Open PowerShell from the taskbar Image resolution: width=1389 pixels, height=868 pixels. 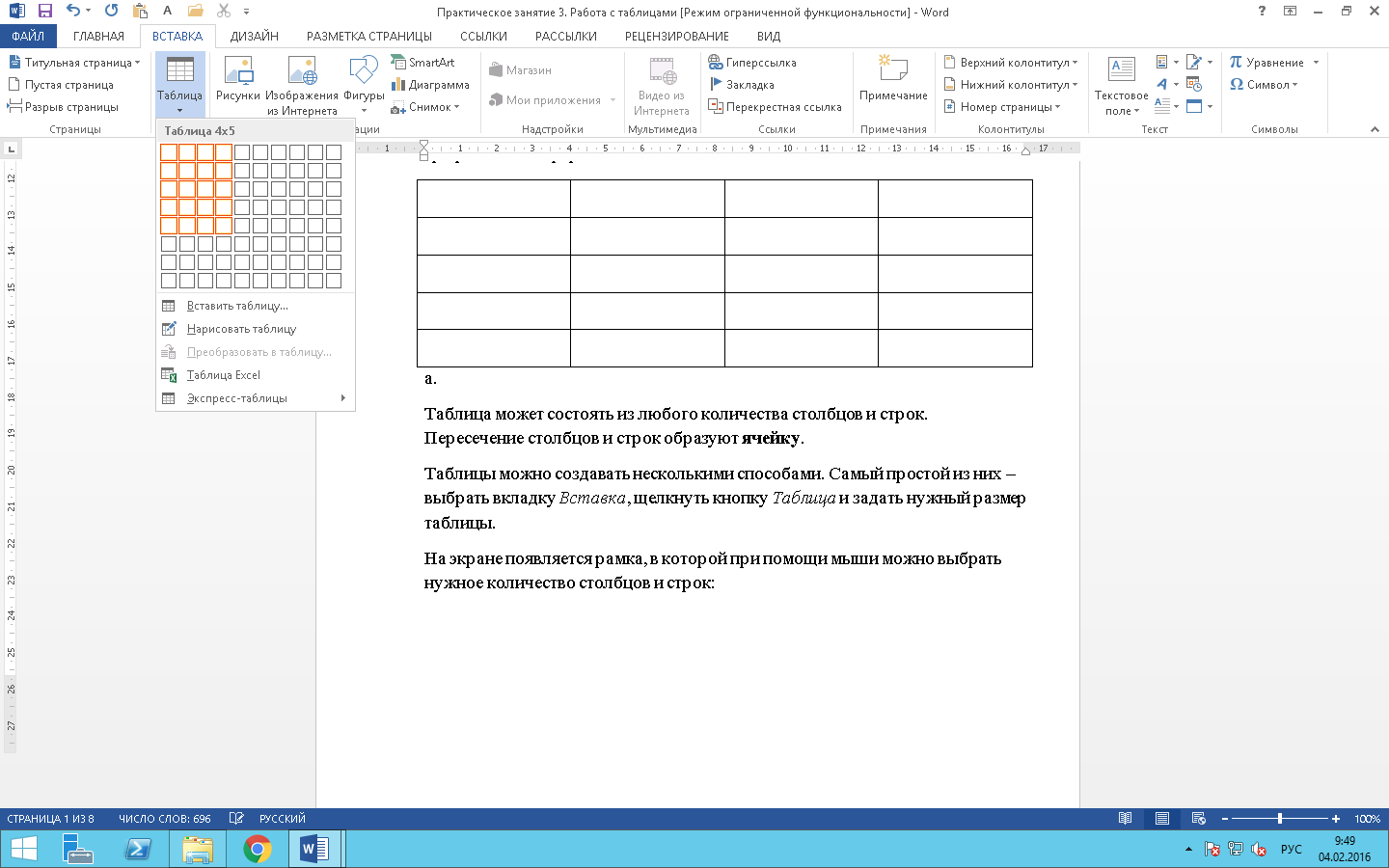pyautogui.click(x=138, y=849)
